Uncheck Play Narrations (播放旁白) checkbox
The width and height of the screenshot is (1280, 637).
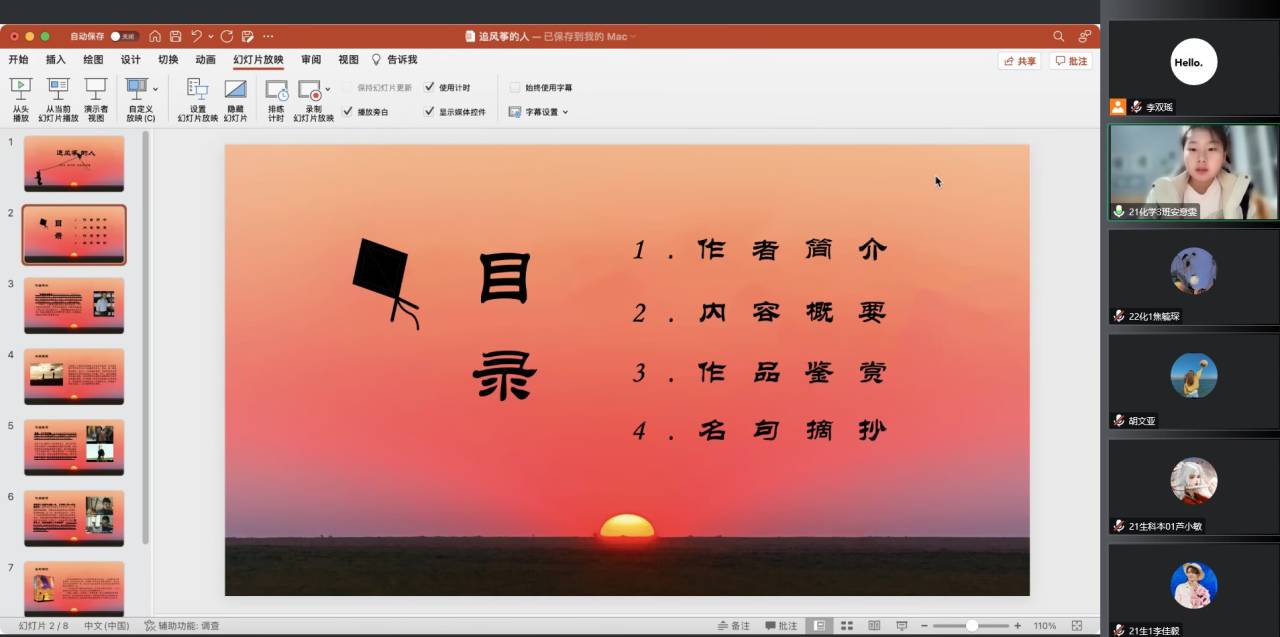pos(348,112)
